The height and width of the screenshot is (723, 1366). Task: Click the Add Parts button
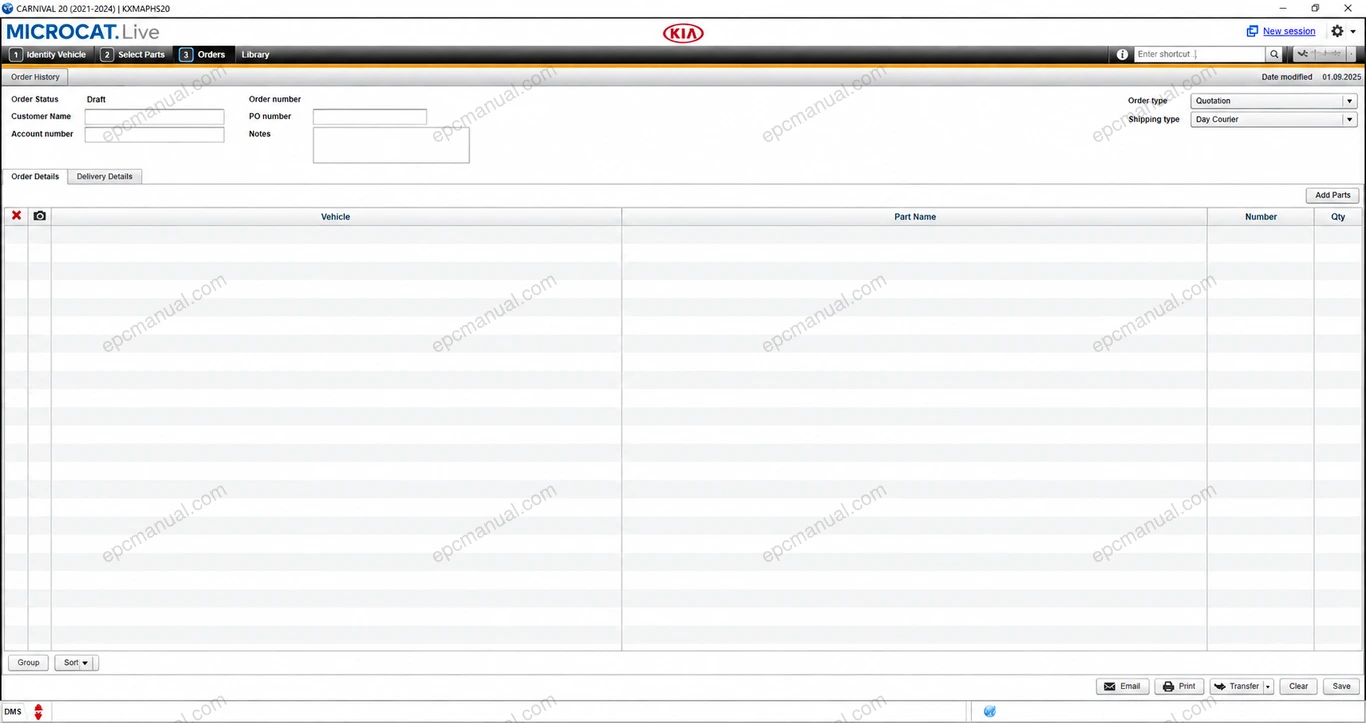1332,195
